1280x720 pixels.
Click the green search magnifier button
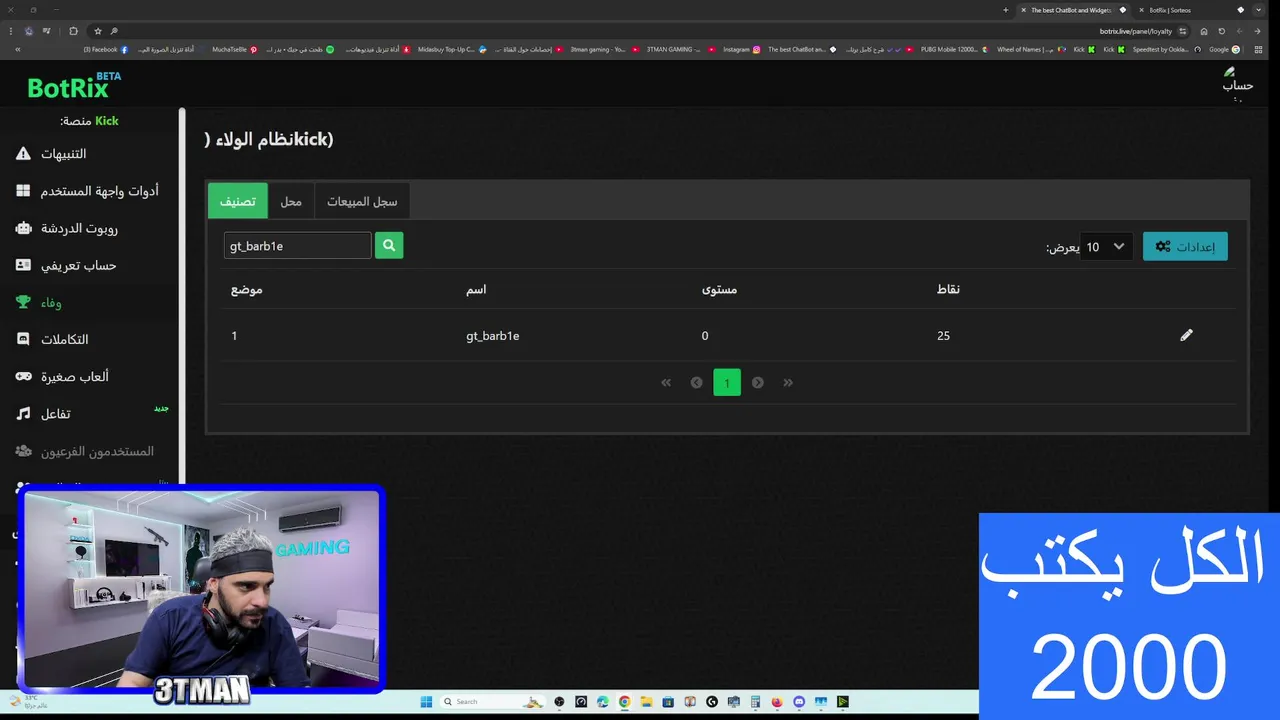[x=389, y=245]
